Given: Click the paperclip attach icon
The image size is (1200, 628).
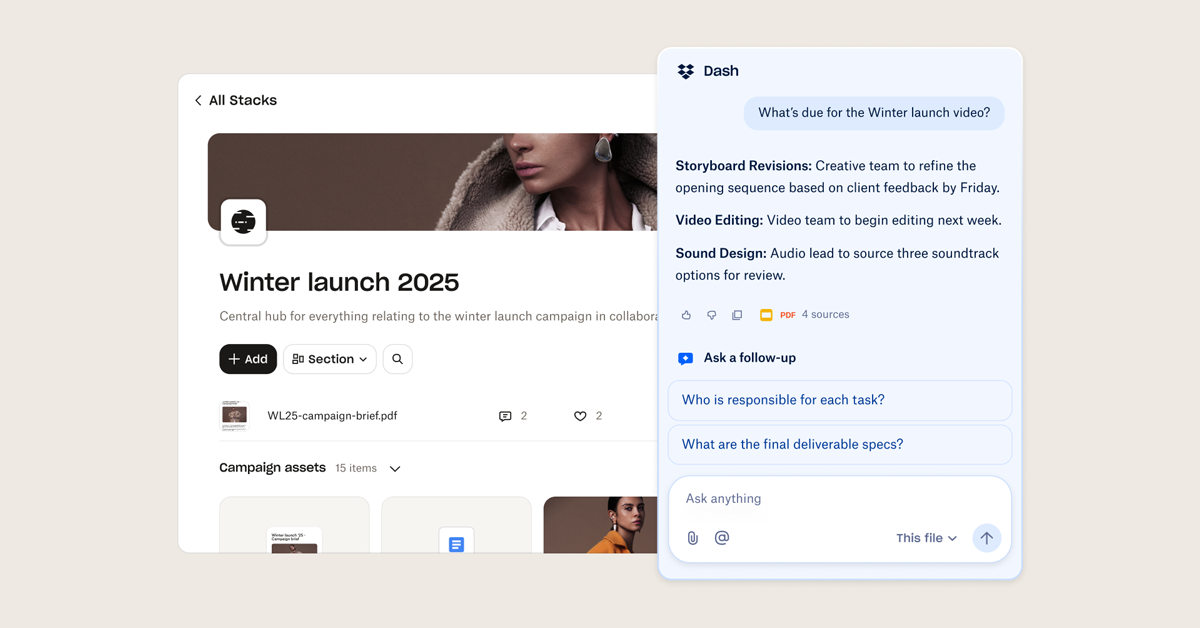Looking at the screenshot, I should 692,538.
